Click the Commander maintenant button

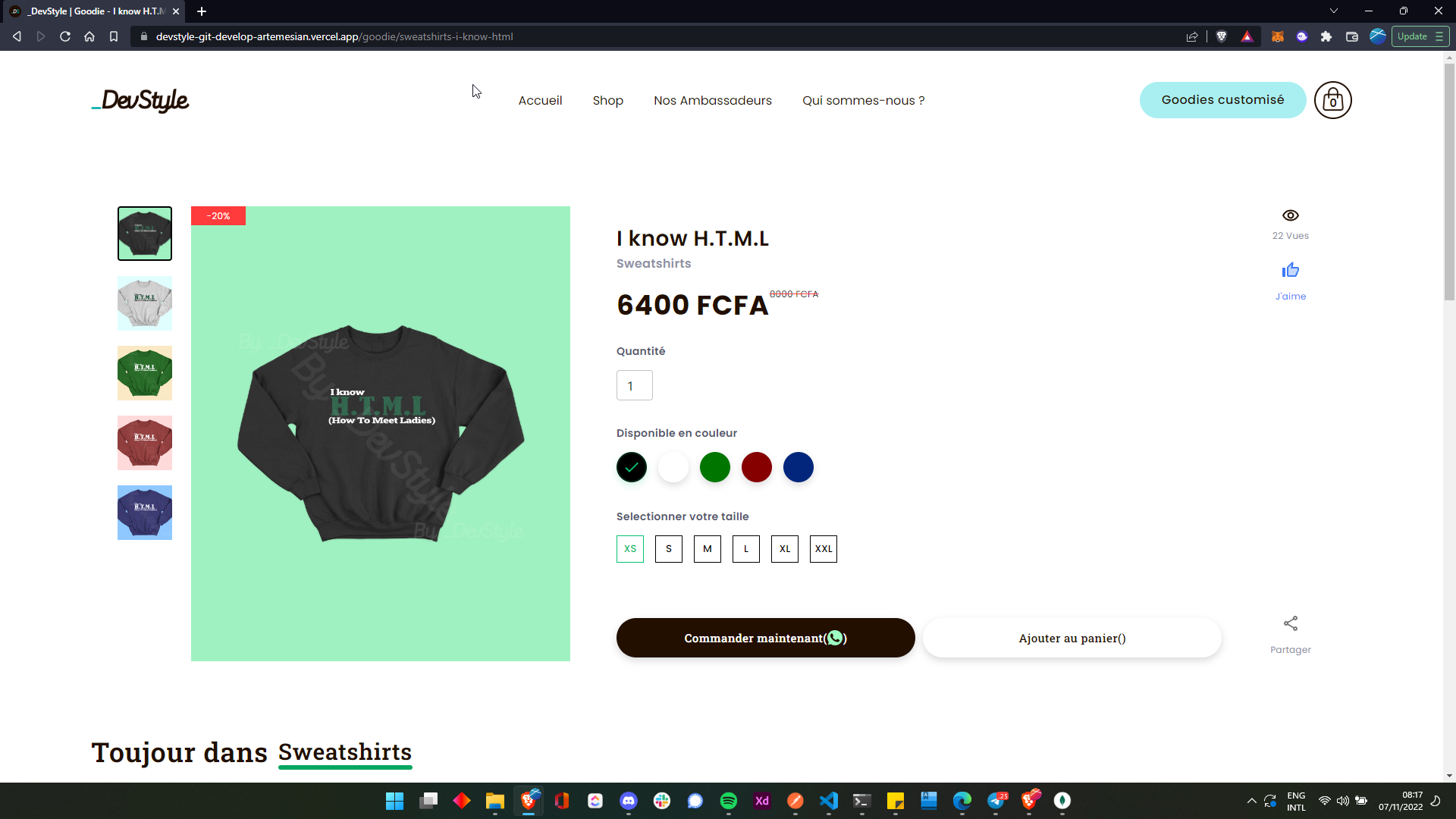point(766,638)
